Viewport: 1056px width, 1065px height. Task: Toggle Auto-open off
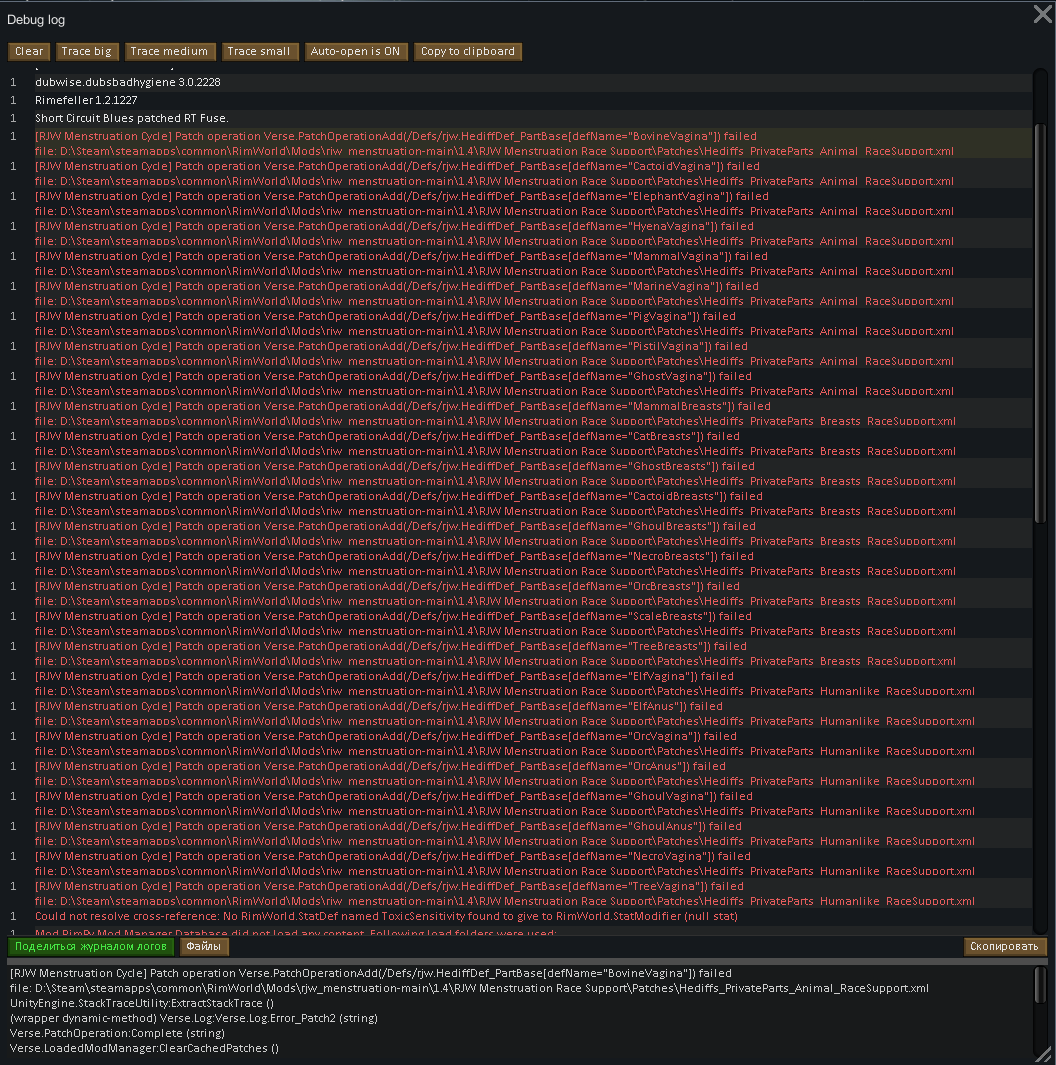coord(356,51)
